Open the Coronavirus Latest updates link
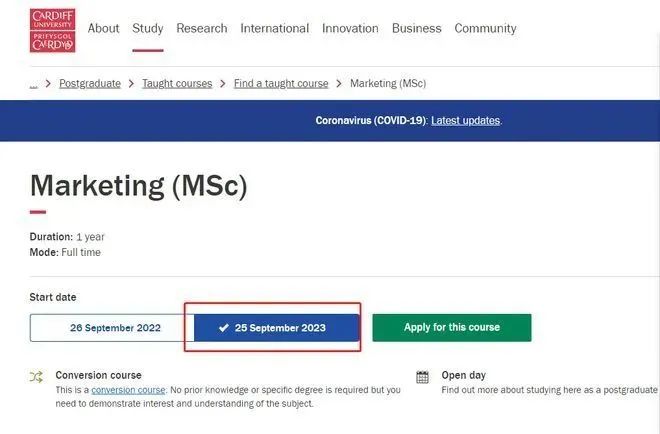 point(465,121)
